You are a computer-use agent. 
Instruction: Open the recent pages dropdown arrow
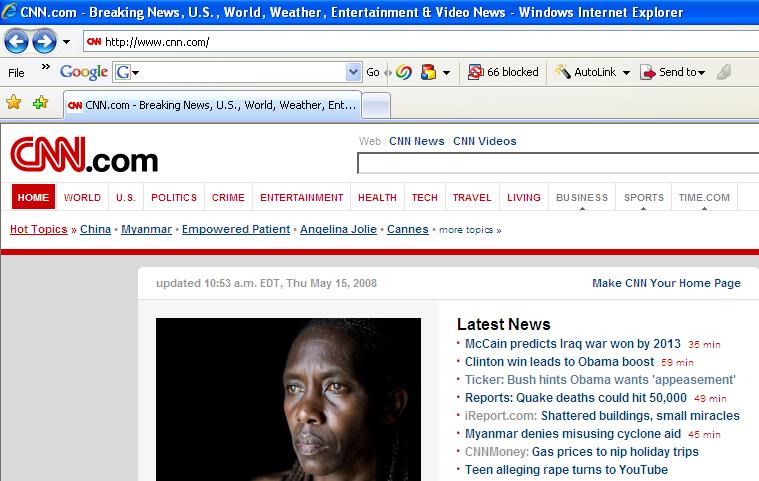66,42
